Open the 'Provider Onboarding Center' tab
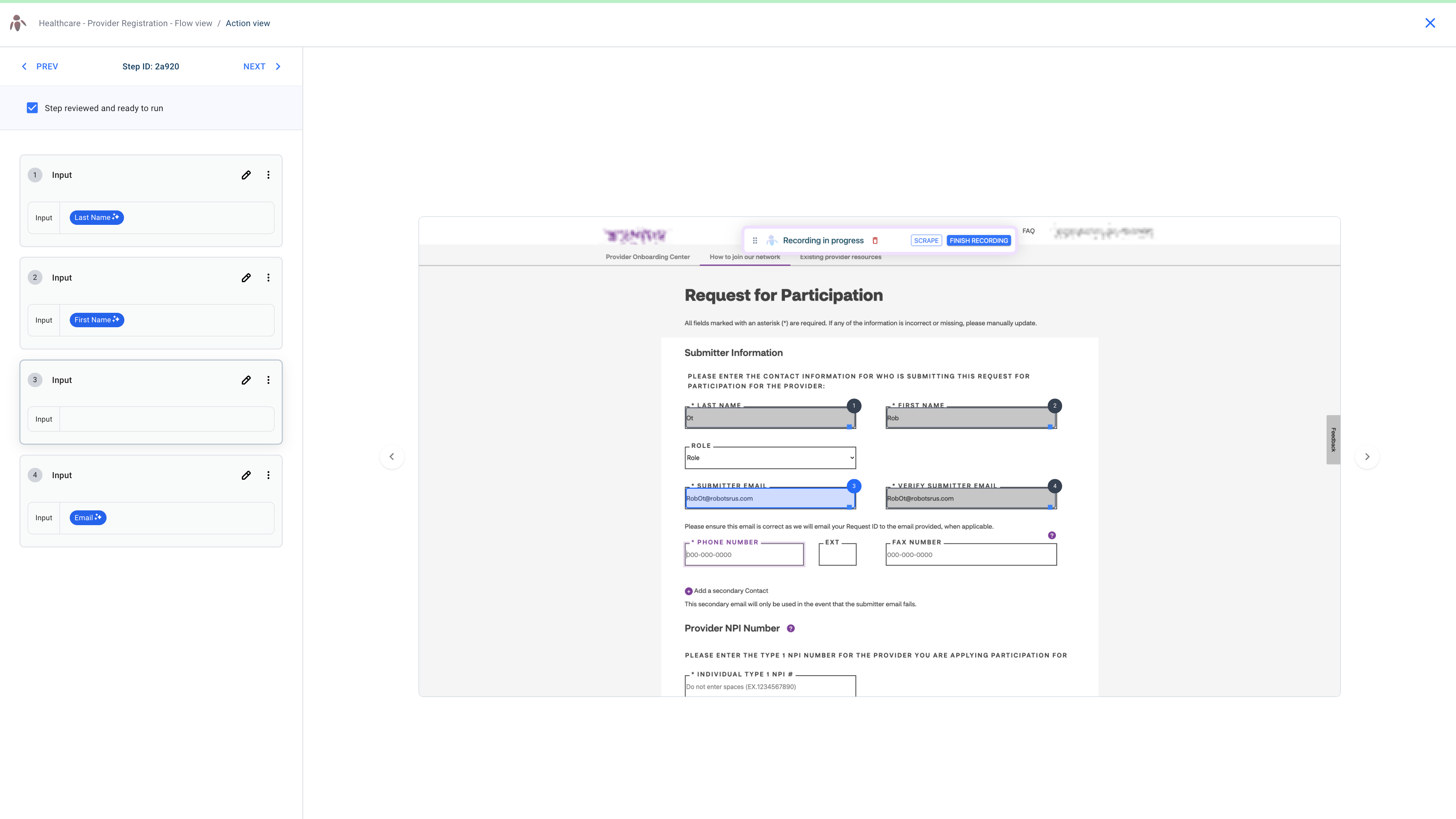 tap(648, 257)
